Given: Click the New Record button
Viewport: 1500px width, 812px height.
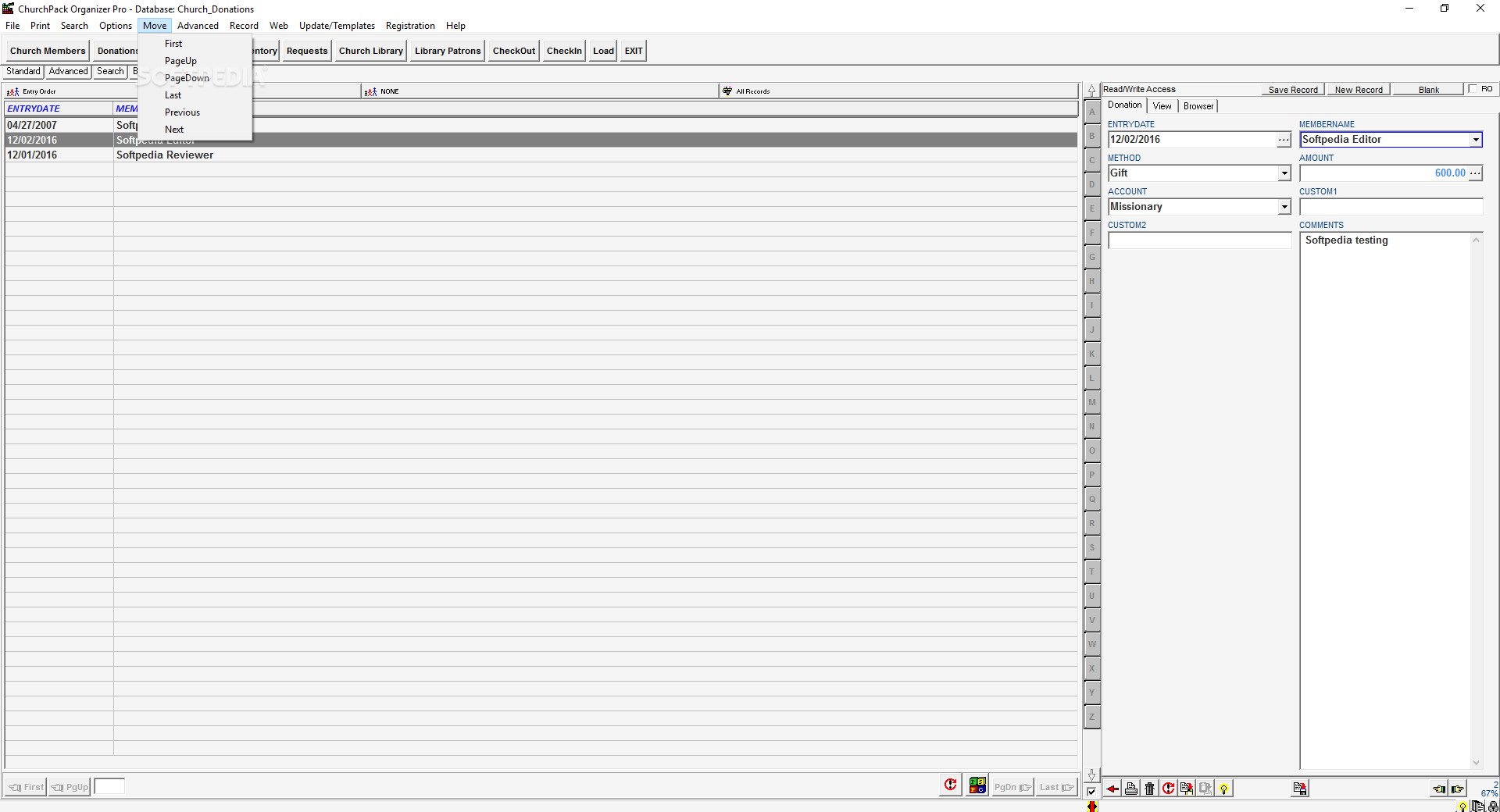Looking at the screenshot, I should tap(1359, 90).
